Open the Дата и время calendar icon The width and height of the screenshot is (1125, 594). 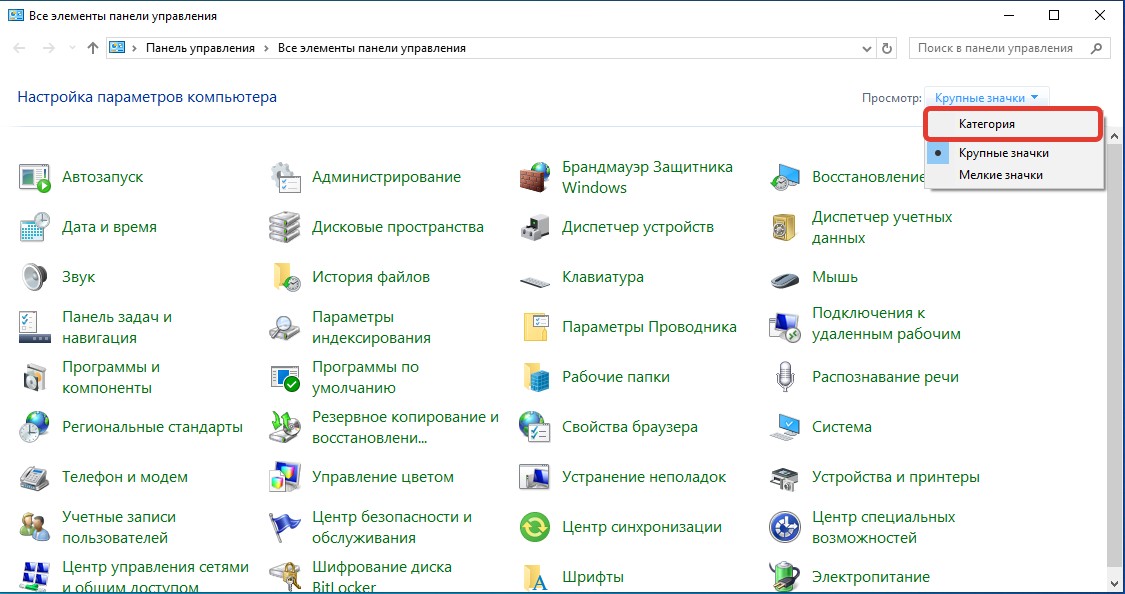point(34,227)
